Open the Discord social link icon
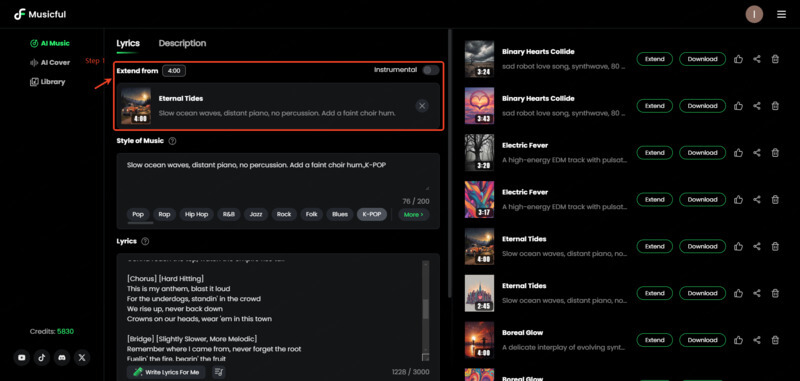800x381 pixels. pos(62,358)
